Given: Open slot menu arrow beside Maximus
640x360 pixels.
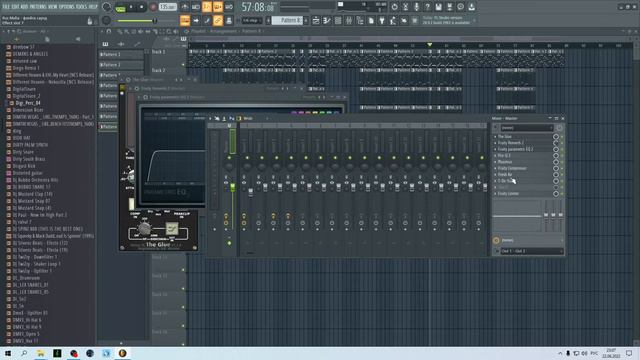Looking at the screenshot, I should (x=495, y=162).
